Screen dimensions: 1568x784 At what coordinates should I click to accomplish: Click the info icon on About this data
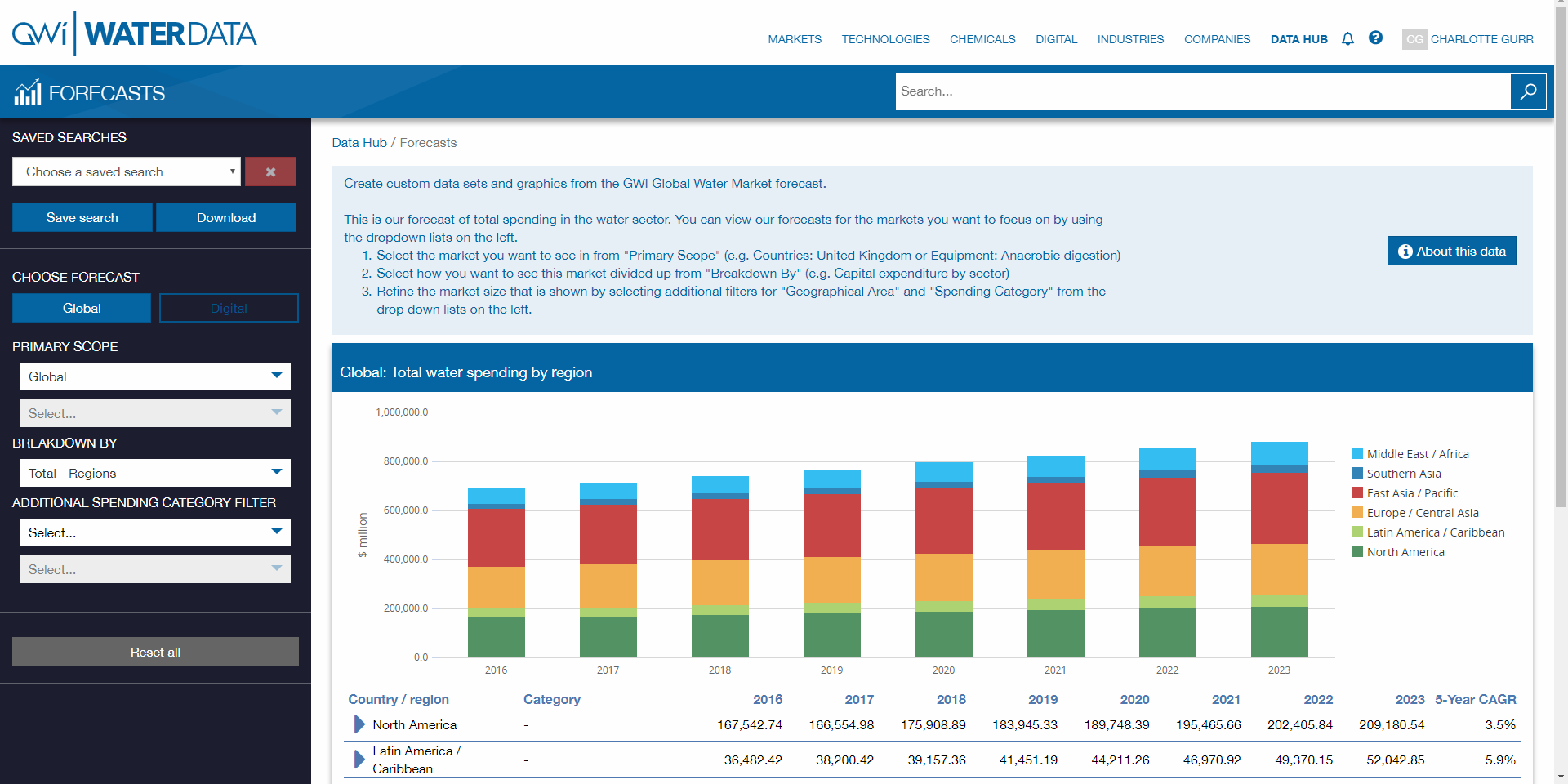point(1404,251)
